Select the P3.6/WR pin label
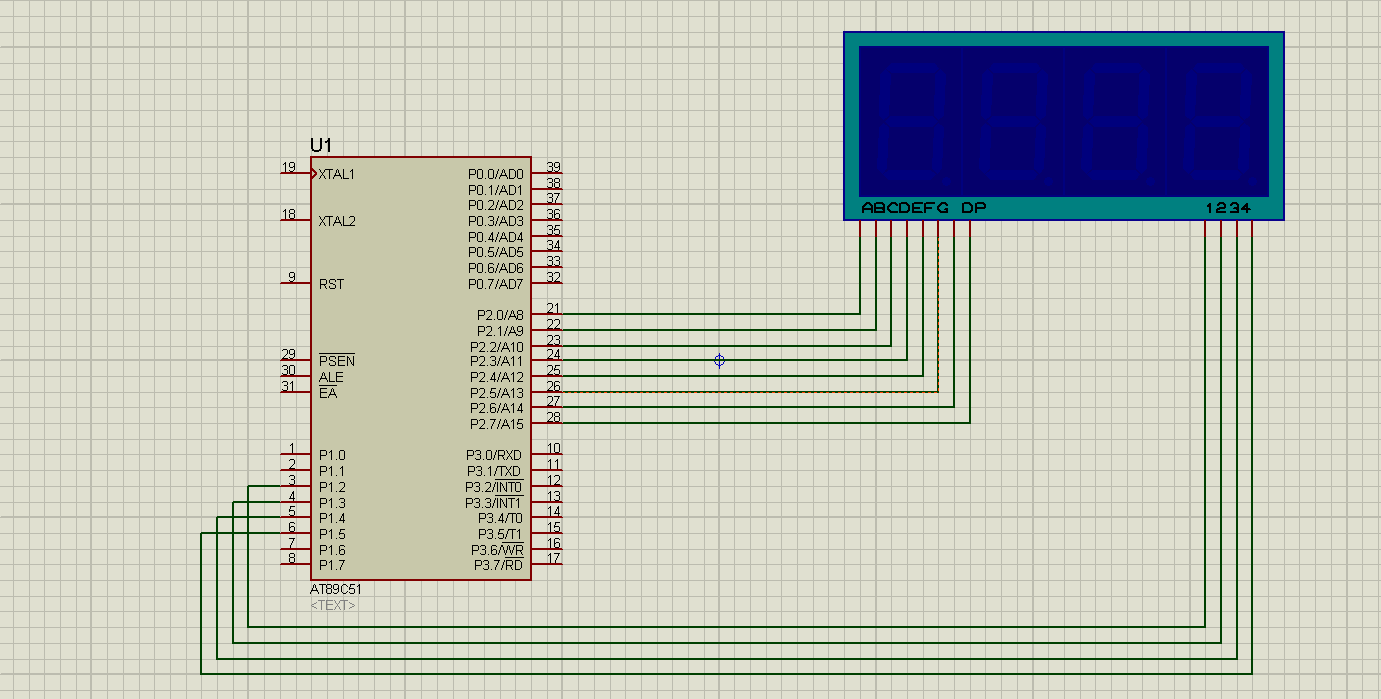The image size is (1381, 699). click(497, 550)
